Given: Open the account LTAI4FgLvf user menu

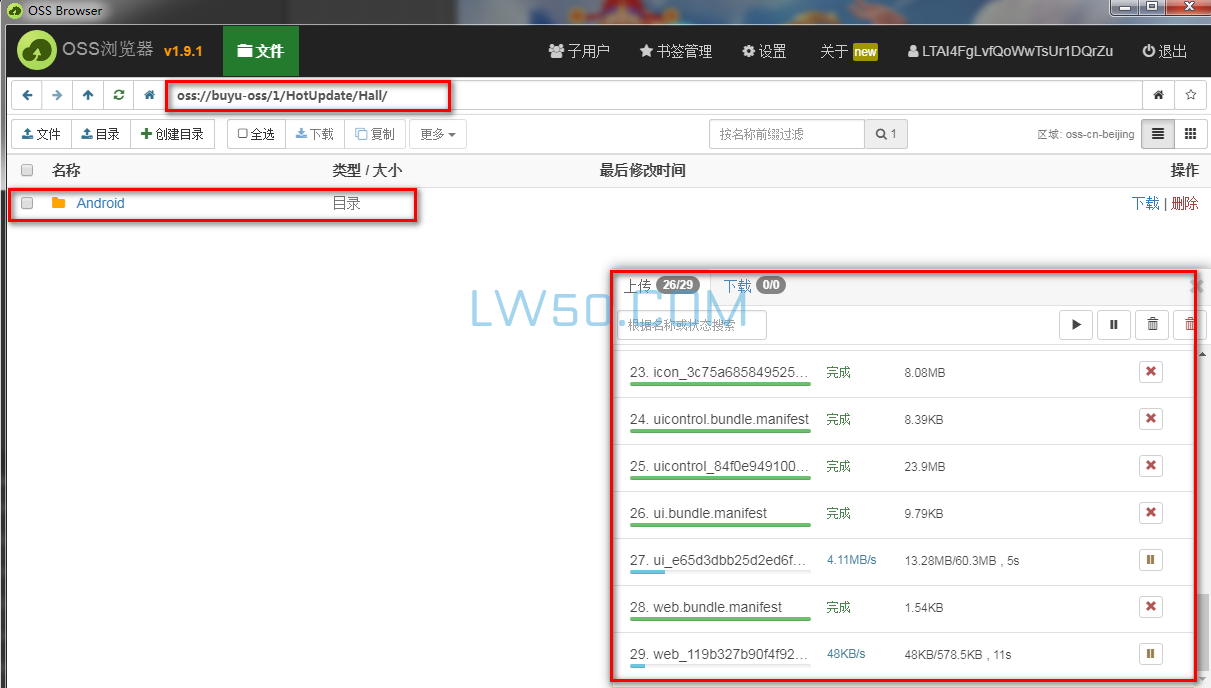Looking at the screenshot, I should [1010, 51].
